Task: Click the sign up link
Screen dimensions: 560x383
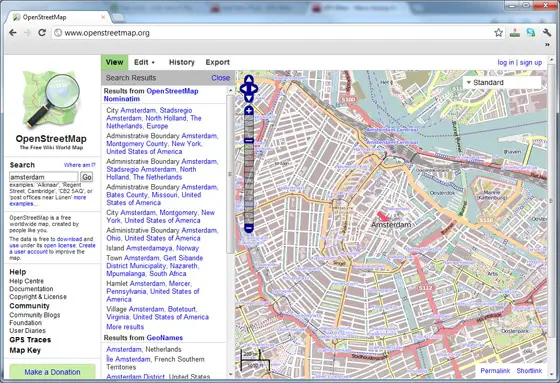Action: tap(531, 63)
